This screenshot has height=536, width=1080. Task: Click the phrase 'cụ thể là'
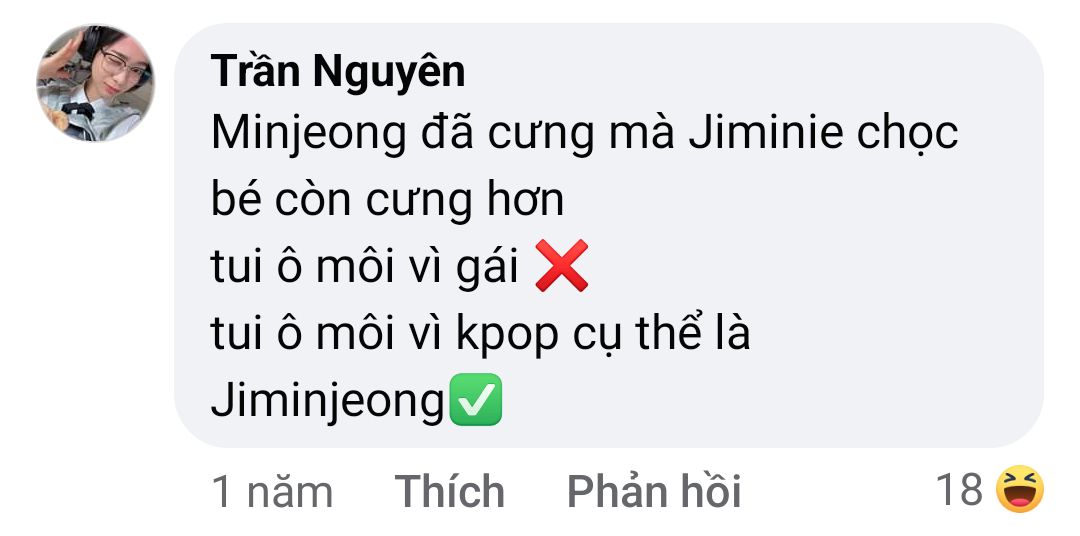point(661,335)
